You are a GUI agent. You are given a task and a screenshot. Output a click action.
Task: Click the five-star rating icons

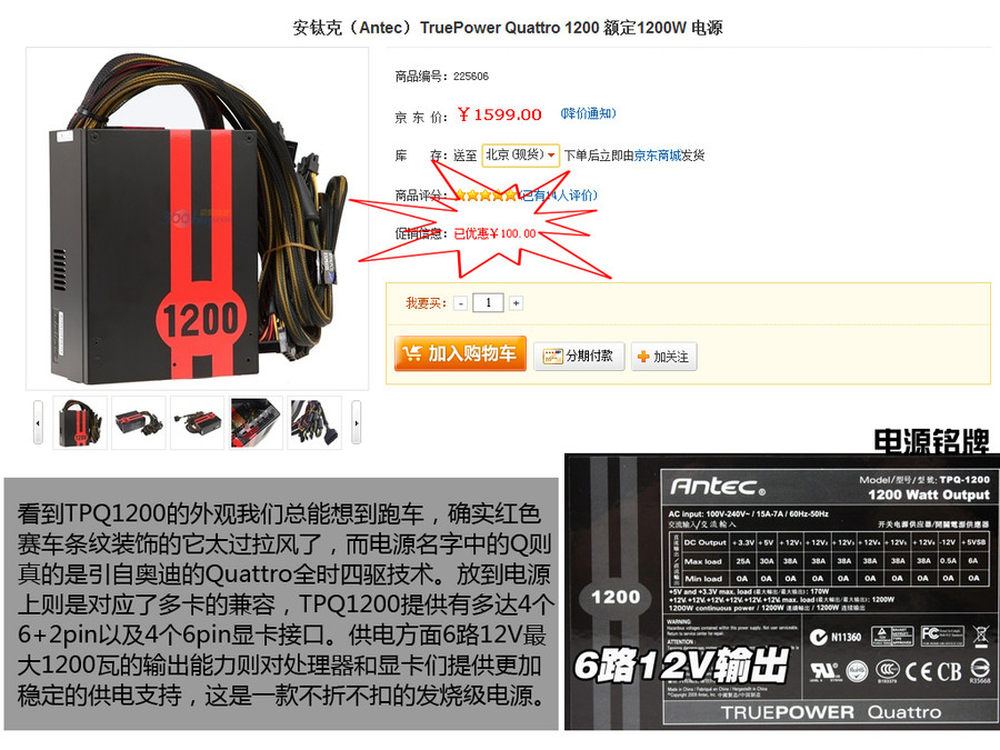pyautogui.click(x=486, y=195)
